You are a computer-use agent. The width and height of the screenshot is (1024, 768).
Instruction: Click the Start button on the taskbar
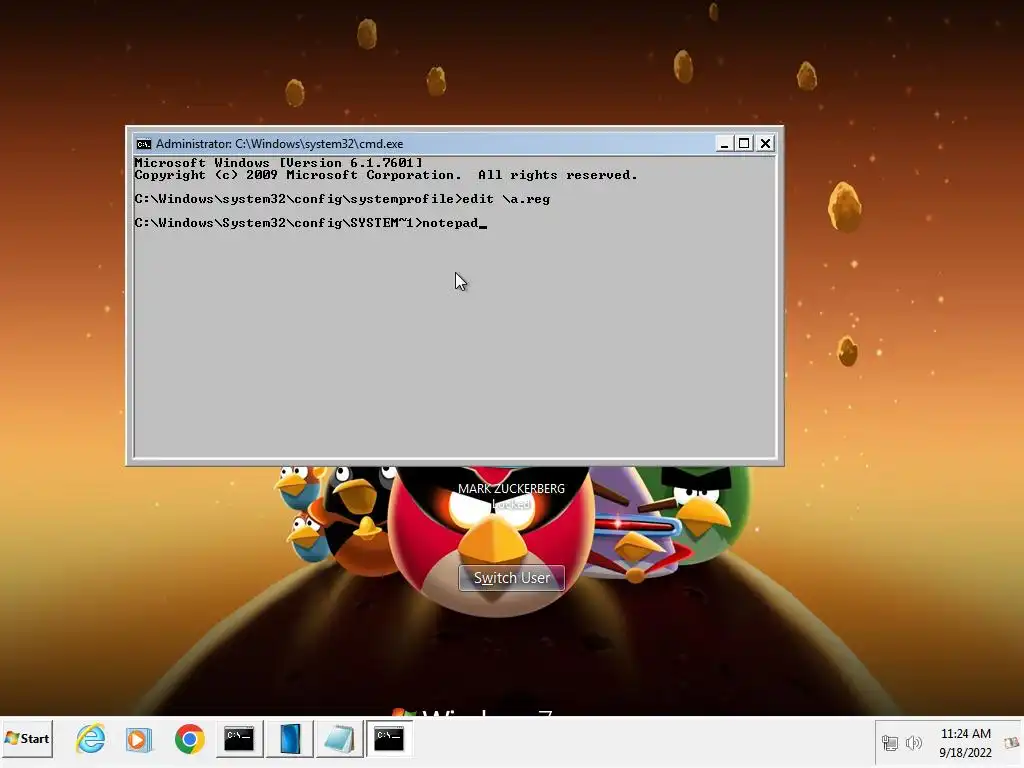[x=27, y=739]
